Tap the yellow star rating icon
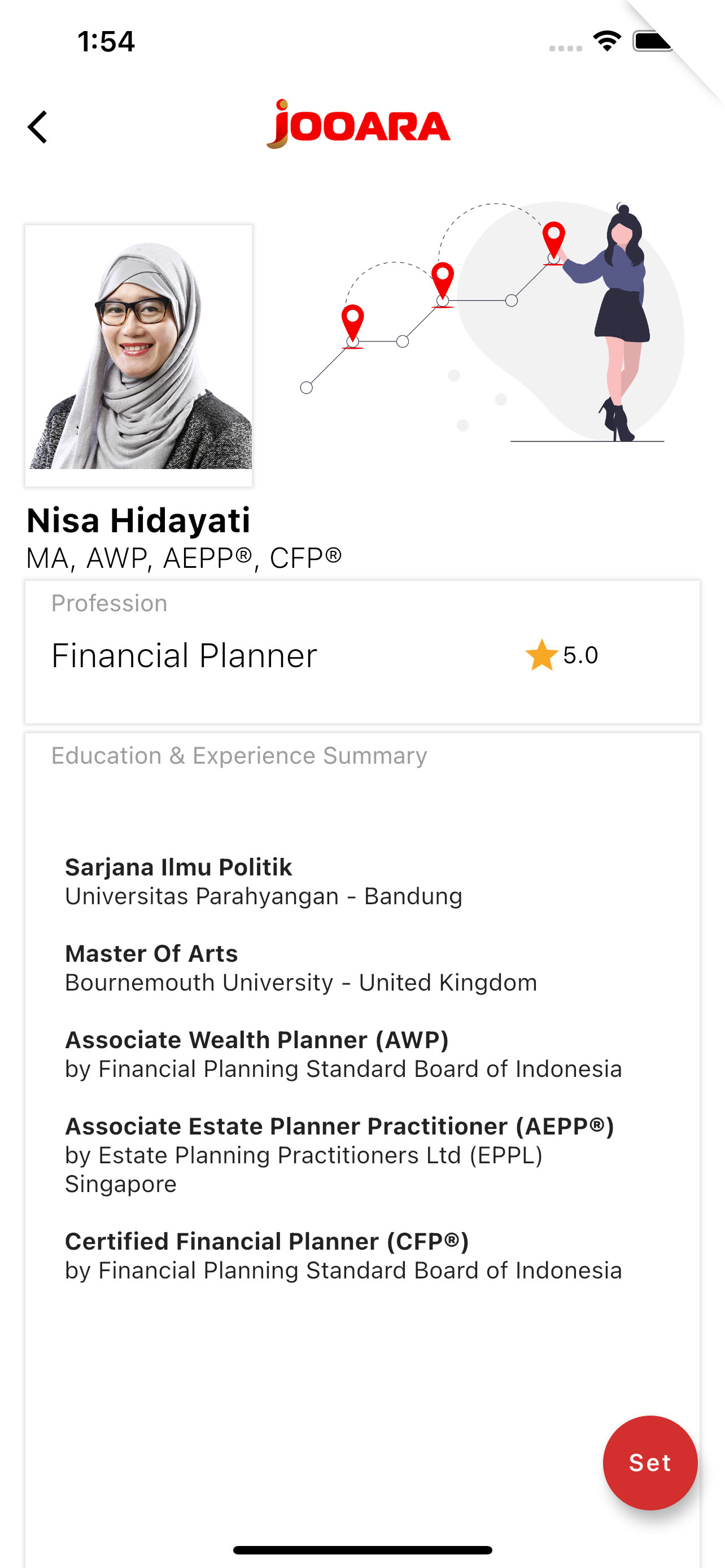This screenshot has height=1568, width=725. tap(541, 655)
